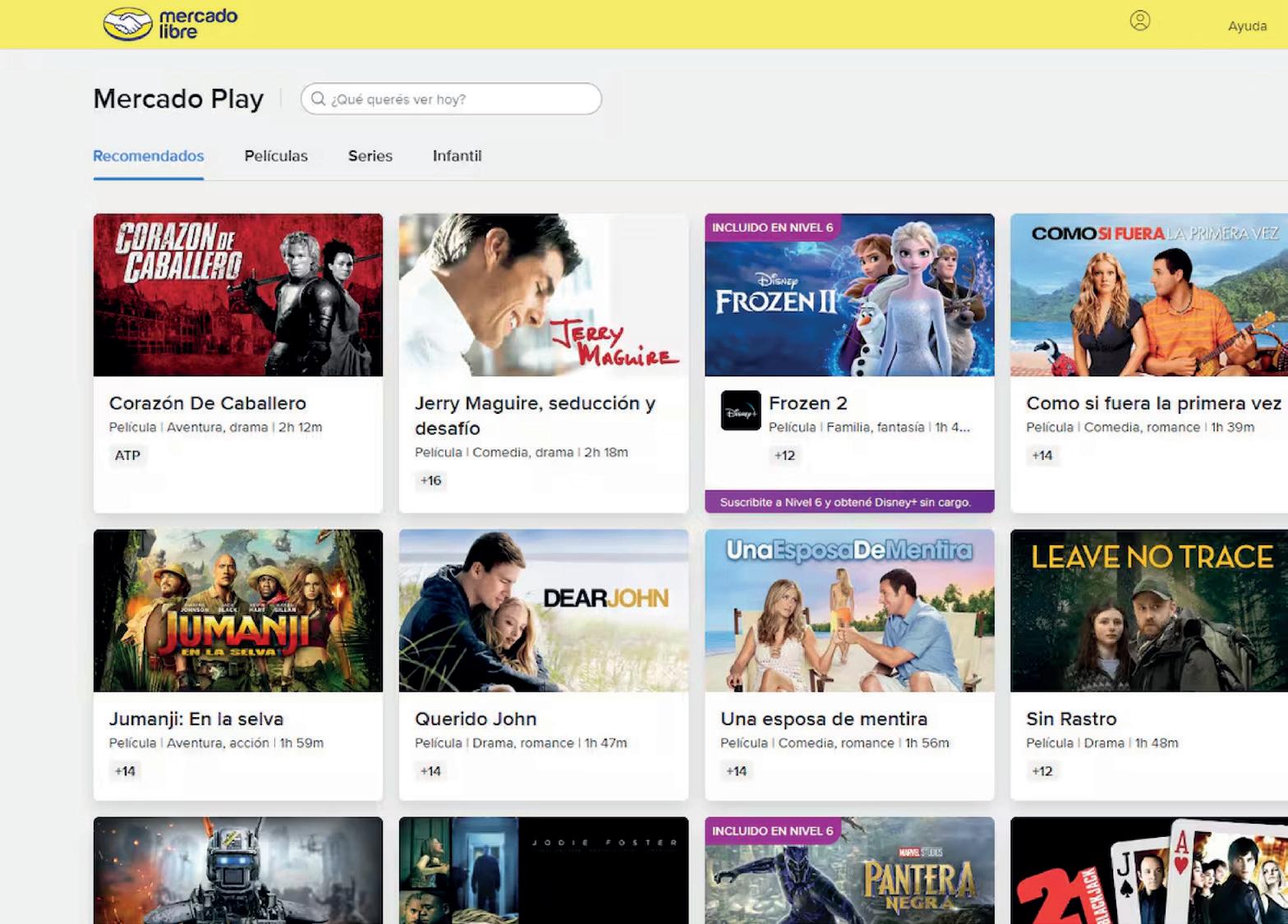
Task: Click 'Película | Aventura, drama | 2h 12m' text
Action: coord(215,428)
